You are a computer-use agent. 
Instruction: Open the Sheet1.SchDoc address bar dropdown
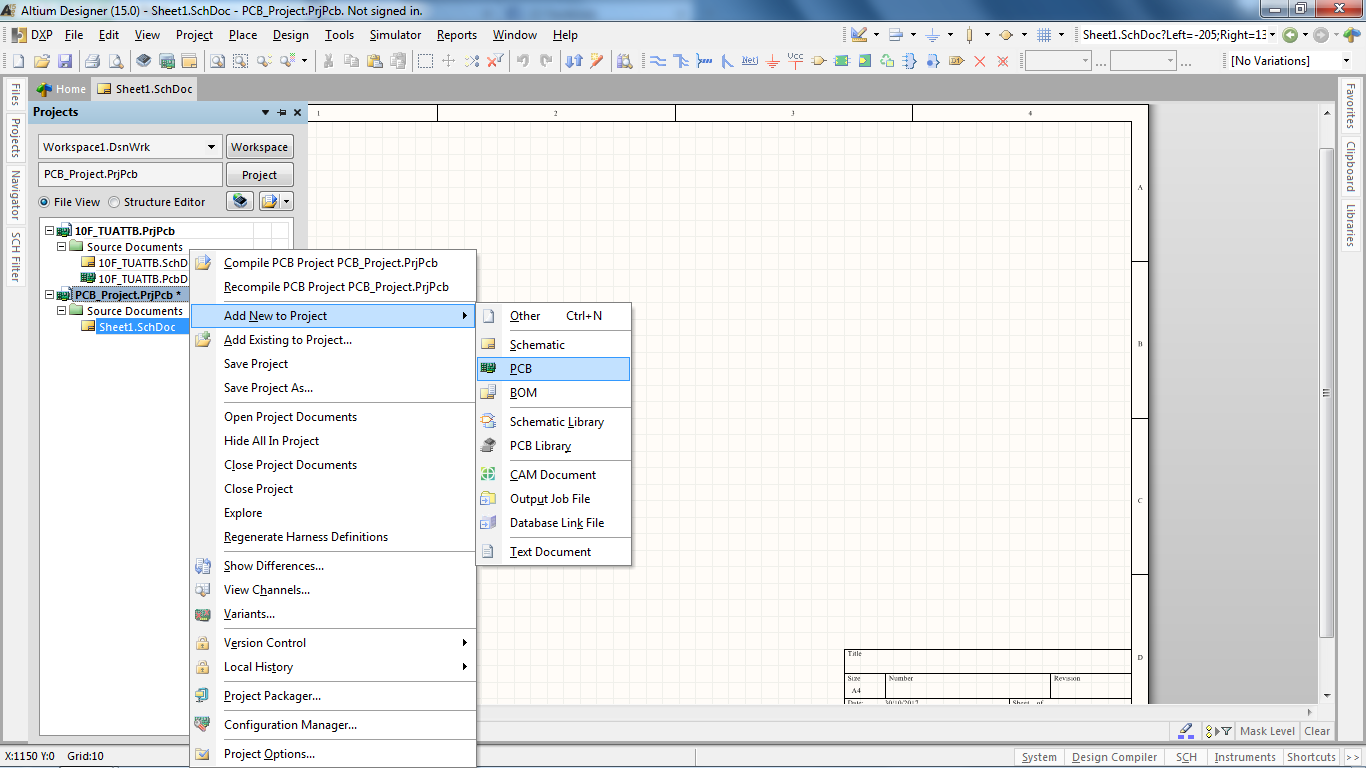(1273, 35)
